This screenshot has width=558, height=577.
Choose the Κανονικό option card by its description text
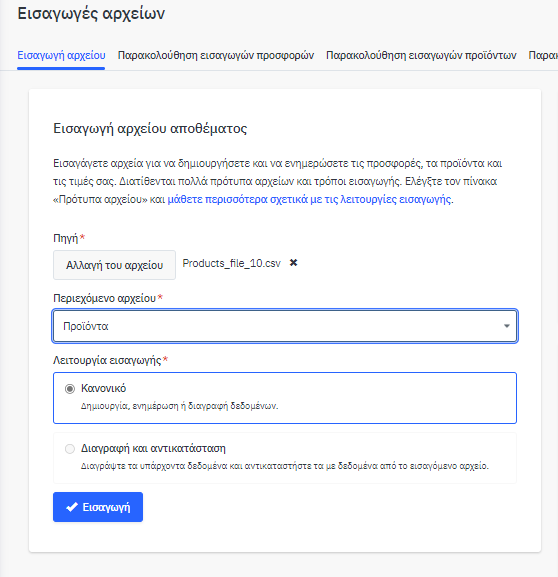[179, 406]
